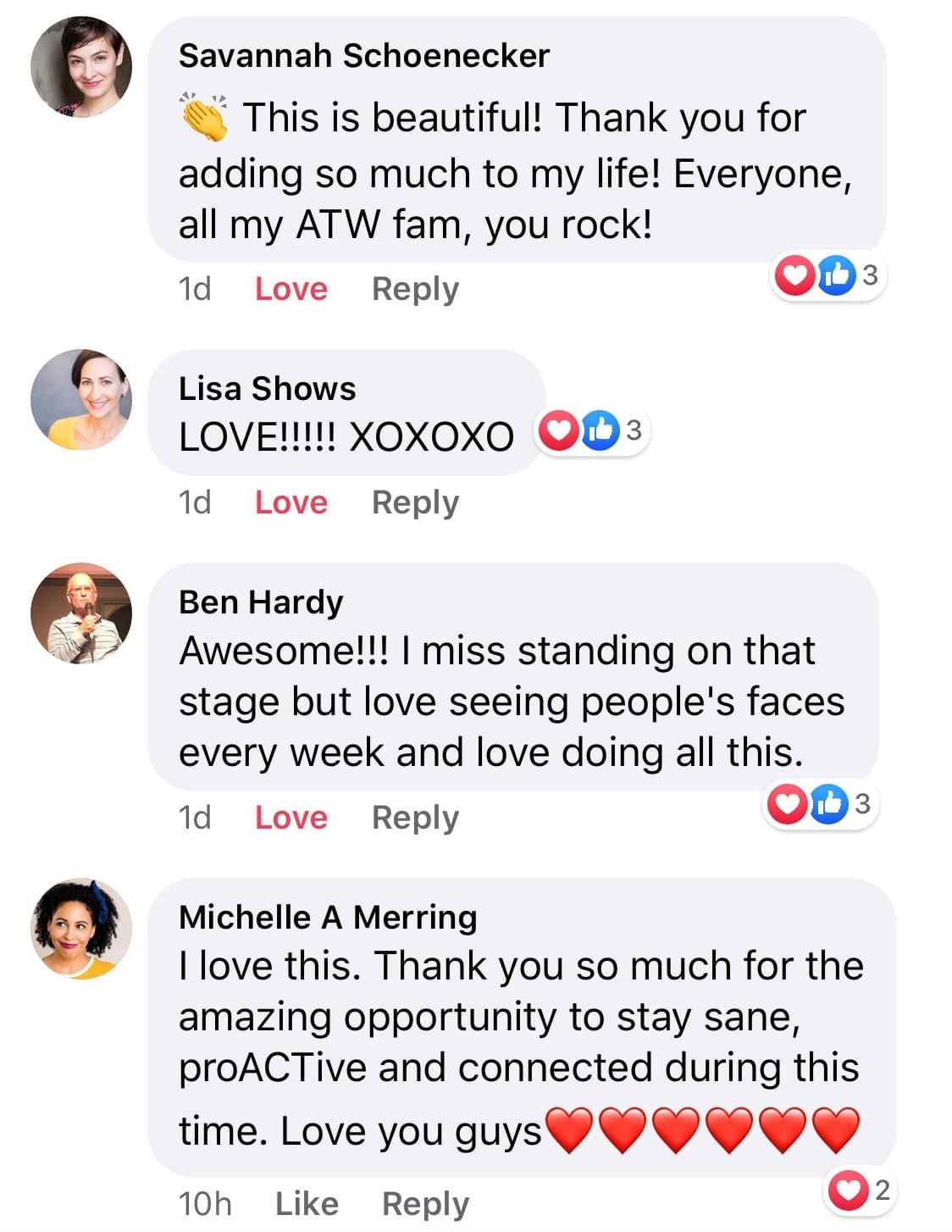Screen dimensions: 952x1232
Task: Open Lisa Shows profile name link
Action: 267,388
